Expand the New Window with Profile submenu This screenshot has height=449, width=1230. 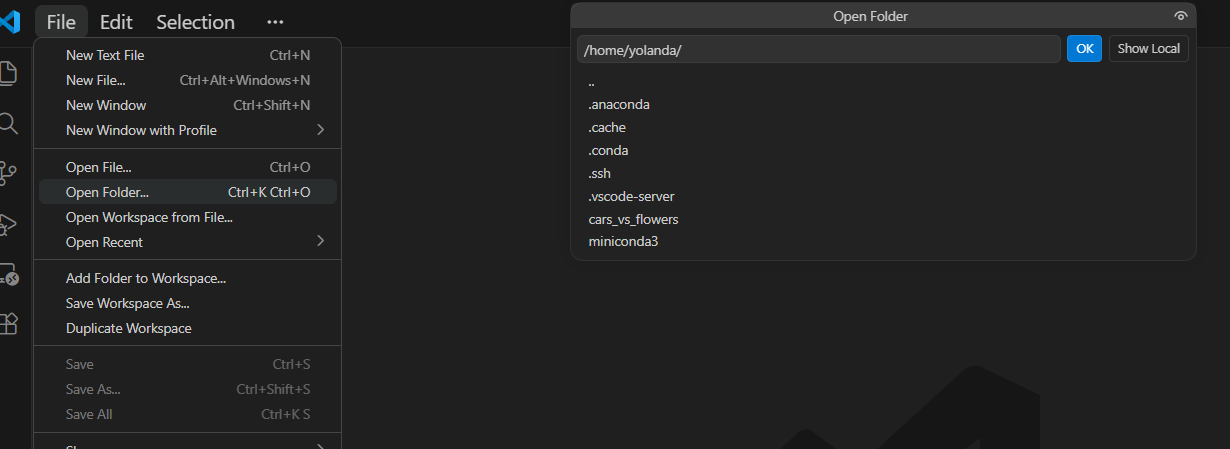(320, 130)
